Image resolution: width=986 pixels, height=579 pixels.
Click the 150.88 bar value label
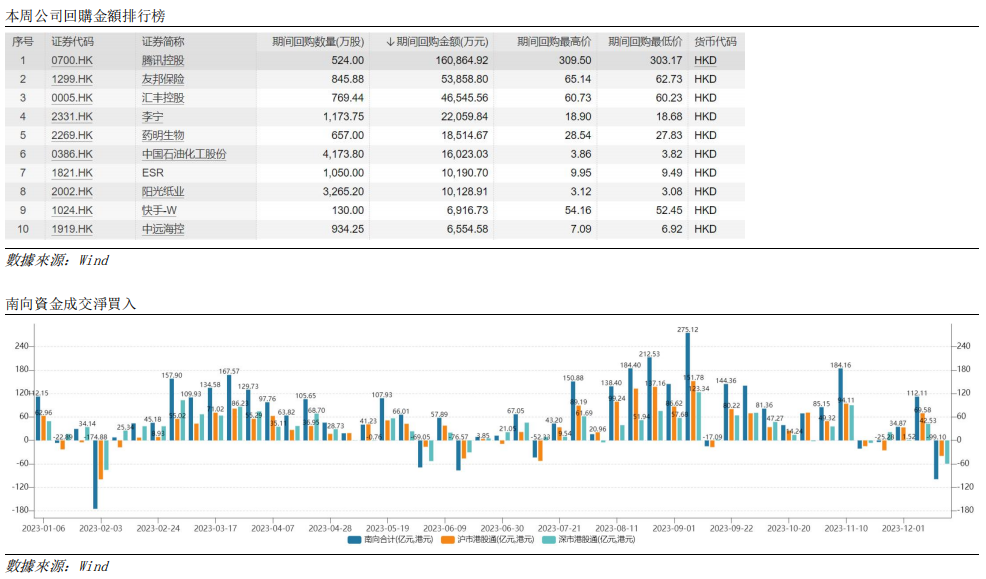click(x=573, y=378)
